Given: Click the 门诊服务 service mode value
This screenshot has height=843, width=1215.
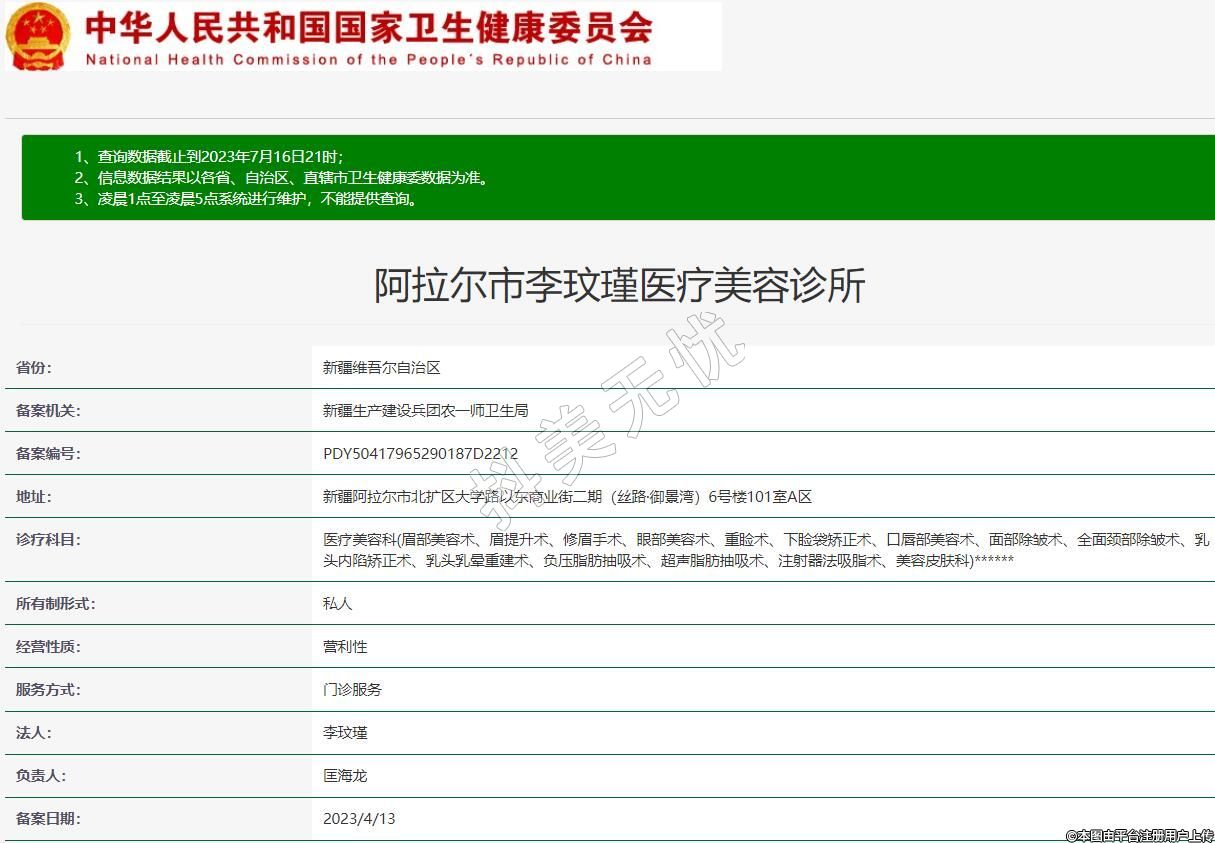Looking at the screenshot, I should [352, 690].
